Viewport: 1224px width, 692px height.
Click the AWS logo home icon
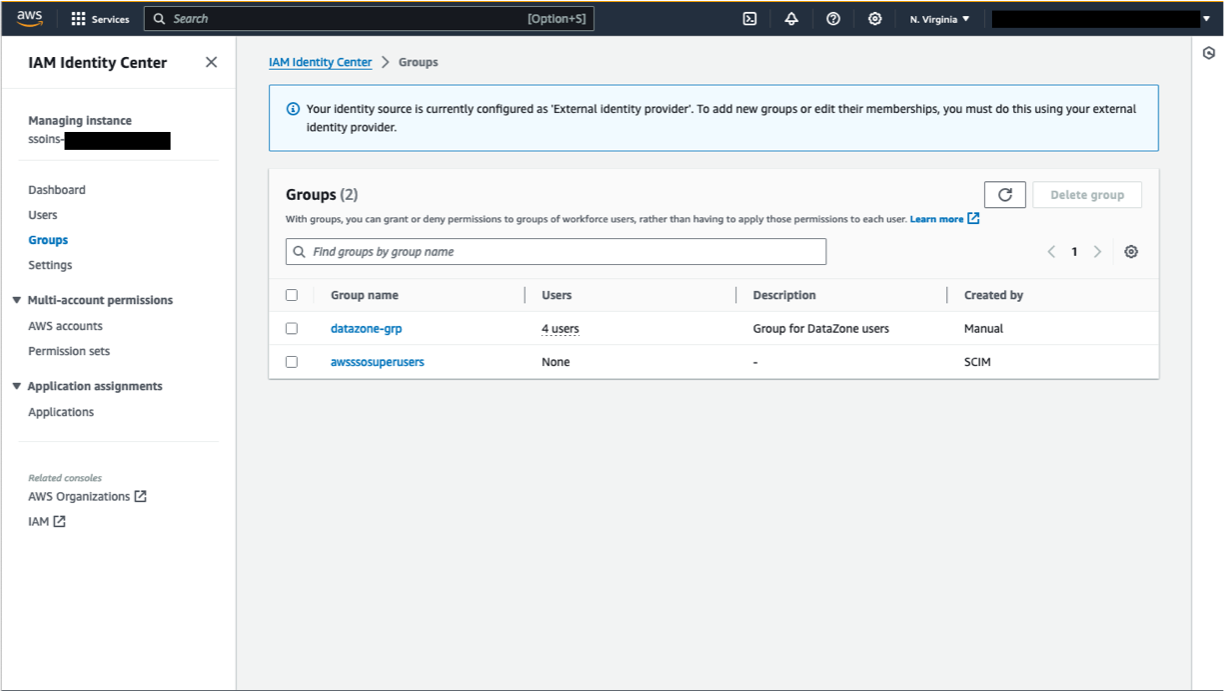pyautogui.click(x=29, y=18)
